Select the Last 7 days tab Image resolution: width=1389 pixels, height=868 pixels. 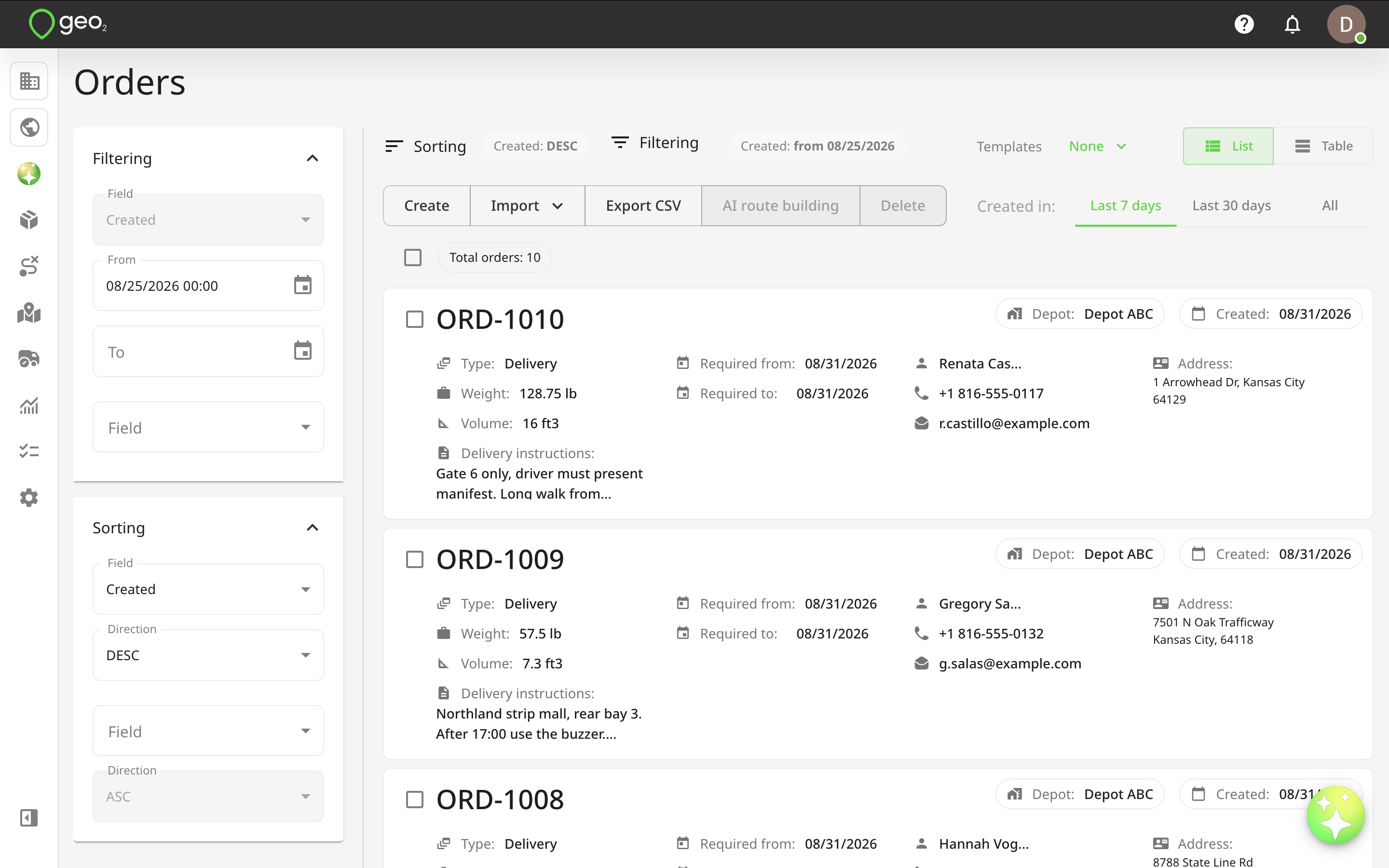point(1126,205)
